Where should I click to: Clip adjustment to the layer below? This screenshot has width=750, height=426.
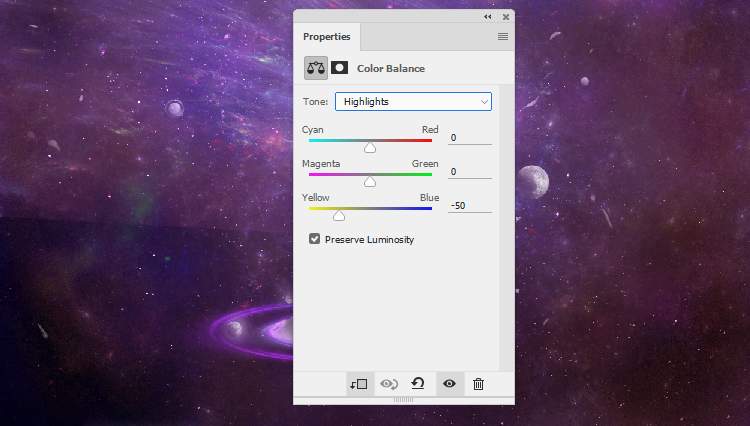[x=359, y=384]
